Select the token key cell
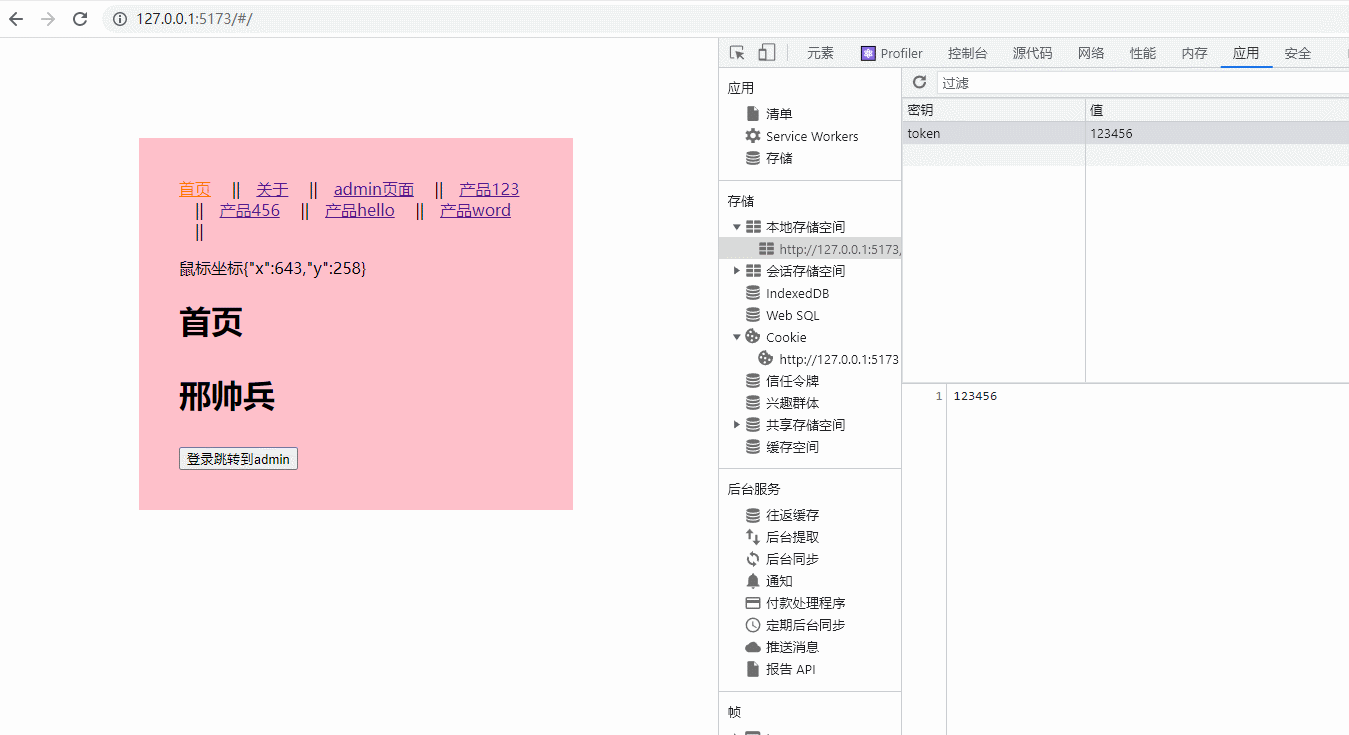Image resolution: width=1349 pixels, height=735 pixels. coord(993,133)
